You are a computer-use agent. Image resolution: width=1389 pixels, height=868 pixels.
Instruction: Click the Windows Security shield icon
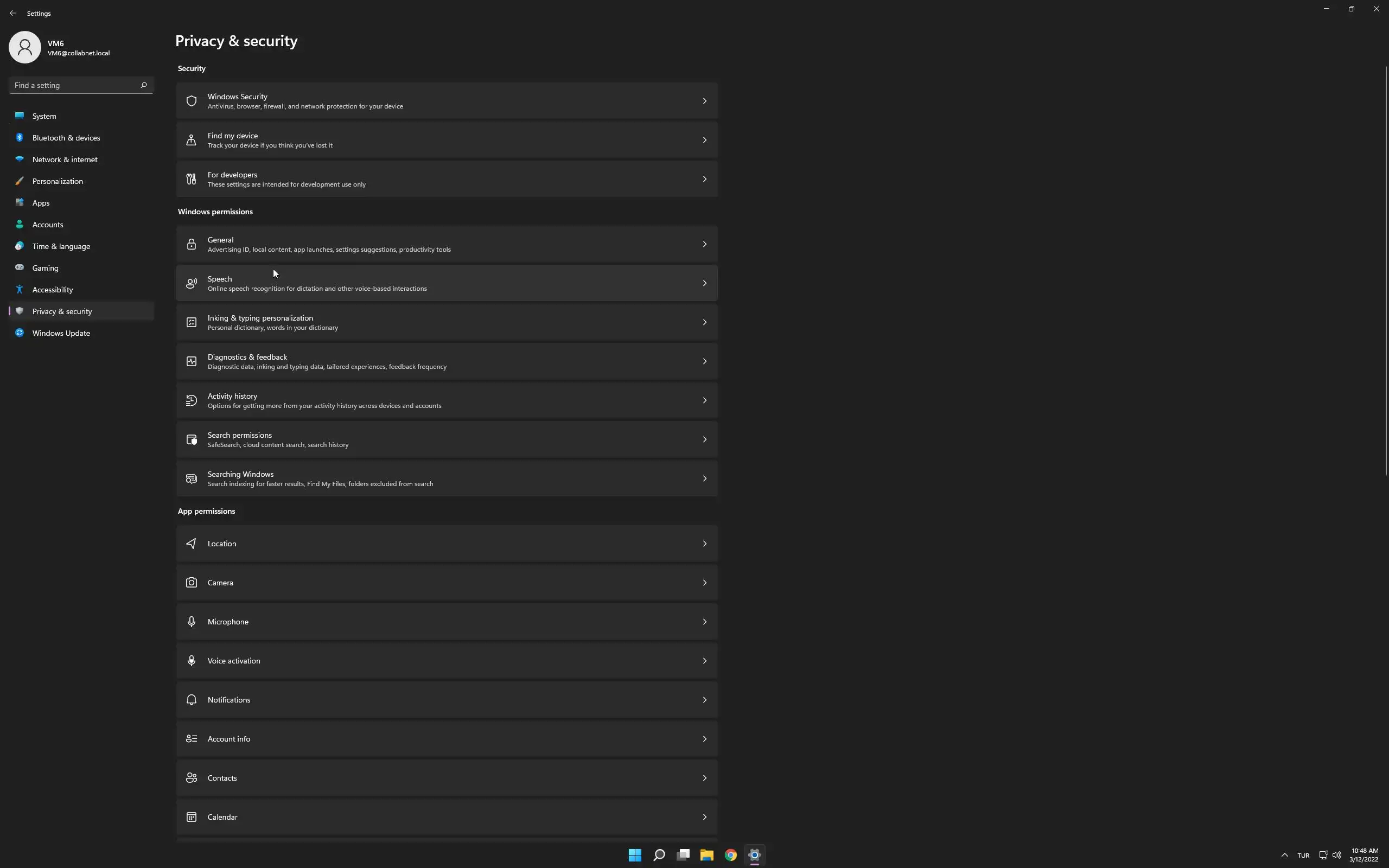click(x=192, y=101)
